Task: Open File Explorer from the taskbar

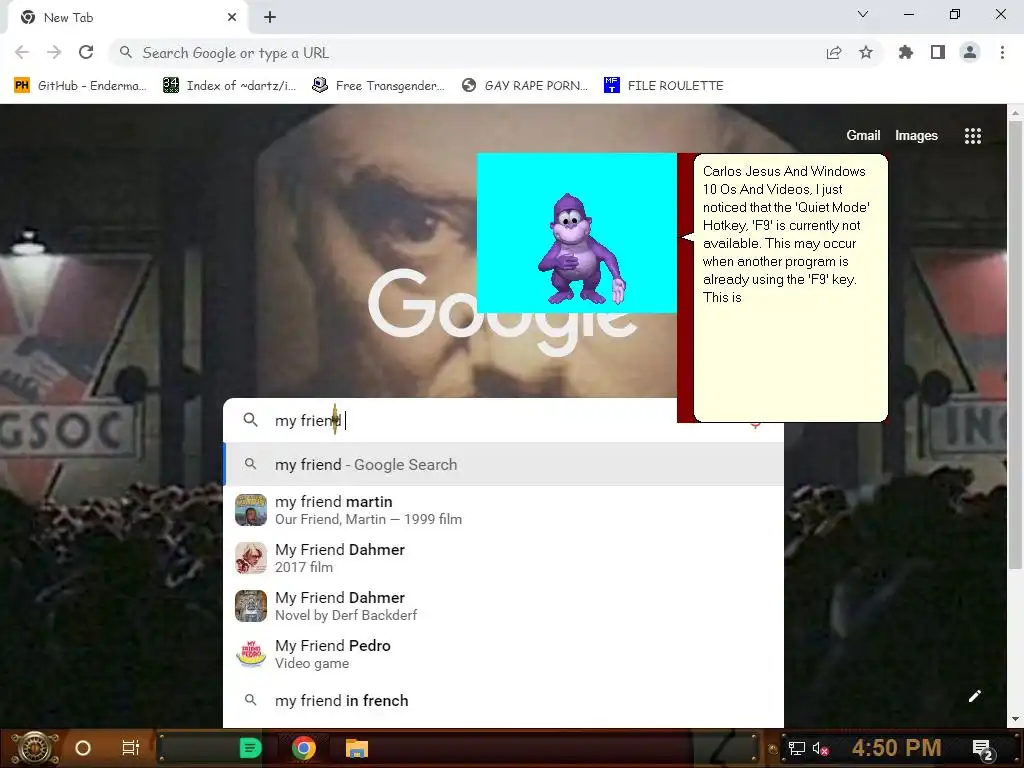Action: [357, 748]
